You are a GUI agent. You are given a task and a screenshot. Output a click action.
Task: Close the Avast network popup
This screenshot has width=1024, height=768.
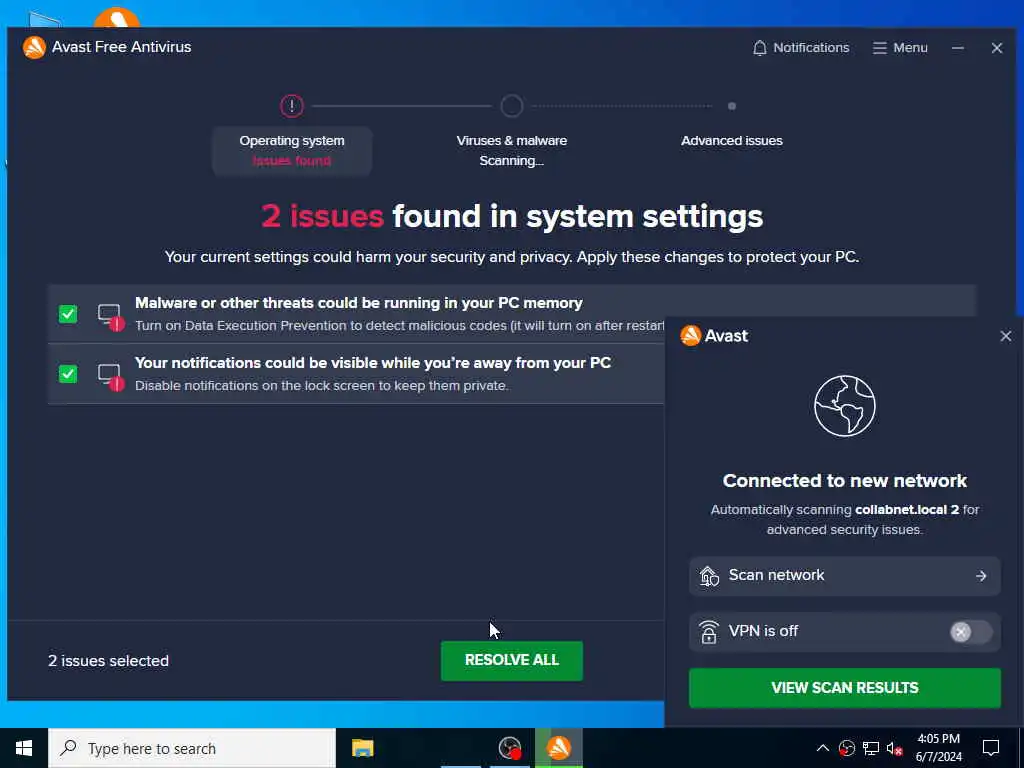click(x=1005, y=336)
